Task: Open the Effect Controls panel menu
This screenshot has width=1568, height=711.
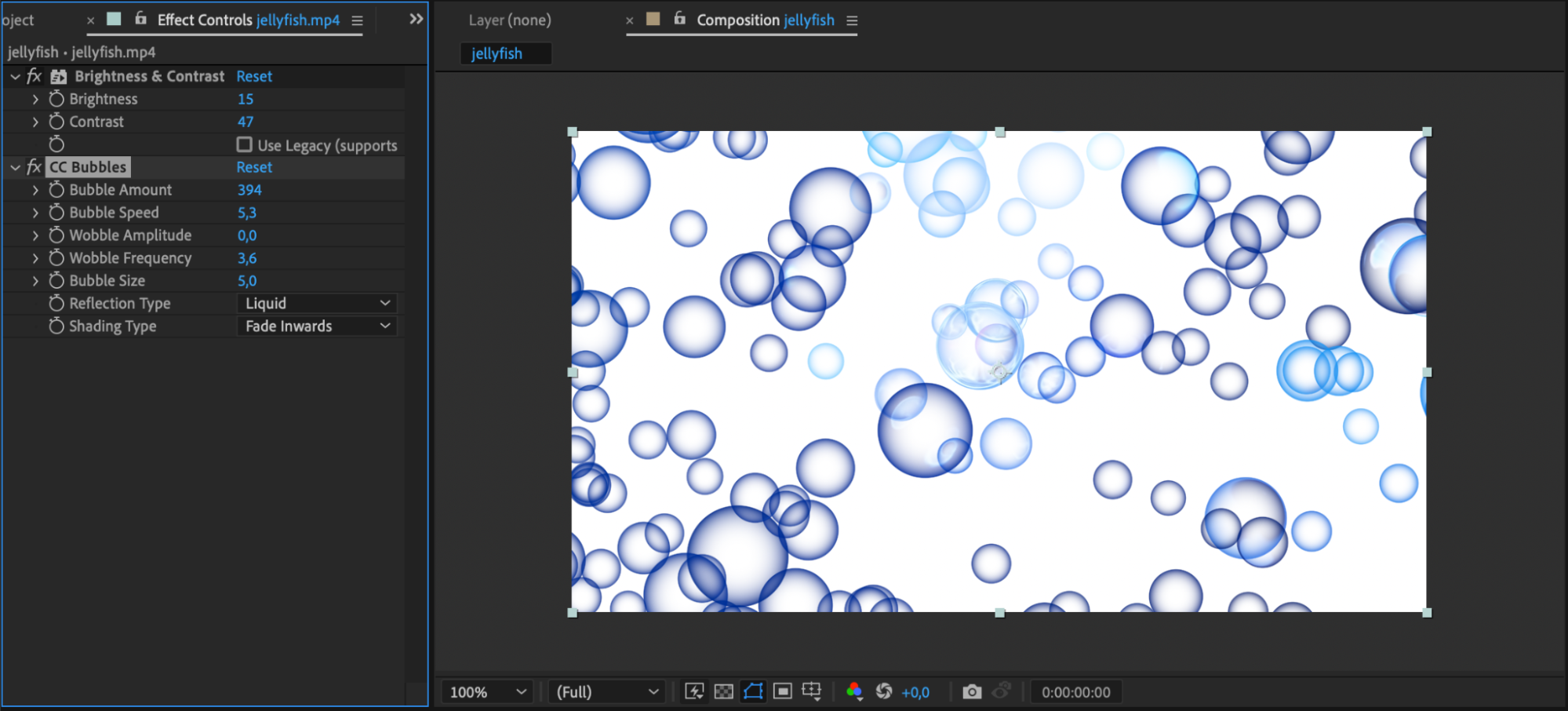Action: [x=358, y=21]
